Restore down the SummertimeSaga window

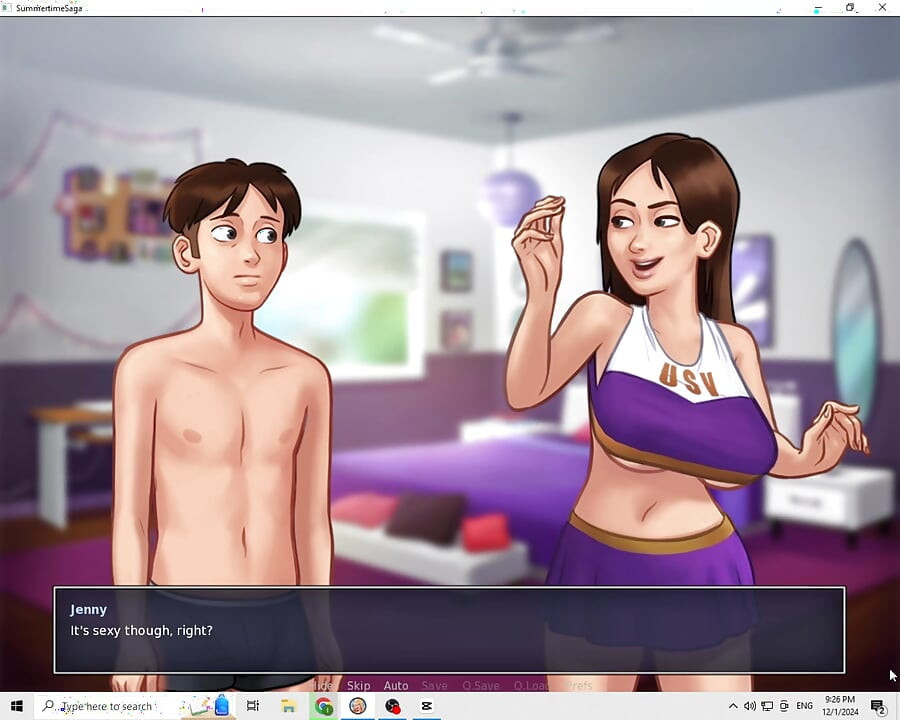coord(850,7)
